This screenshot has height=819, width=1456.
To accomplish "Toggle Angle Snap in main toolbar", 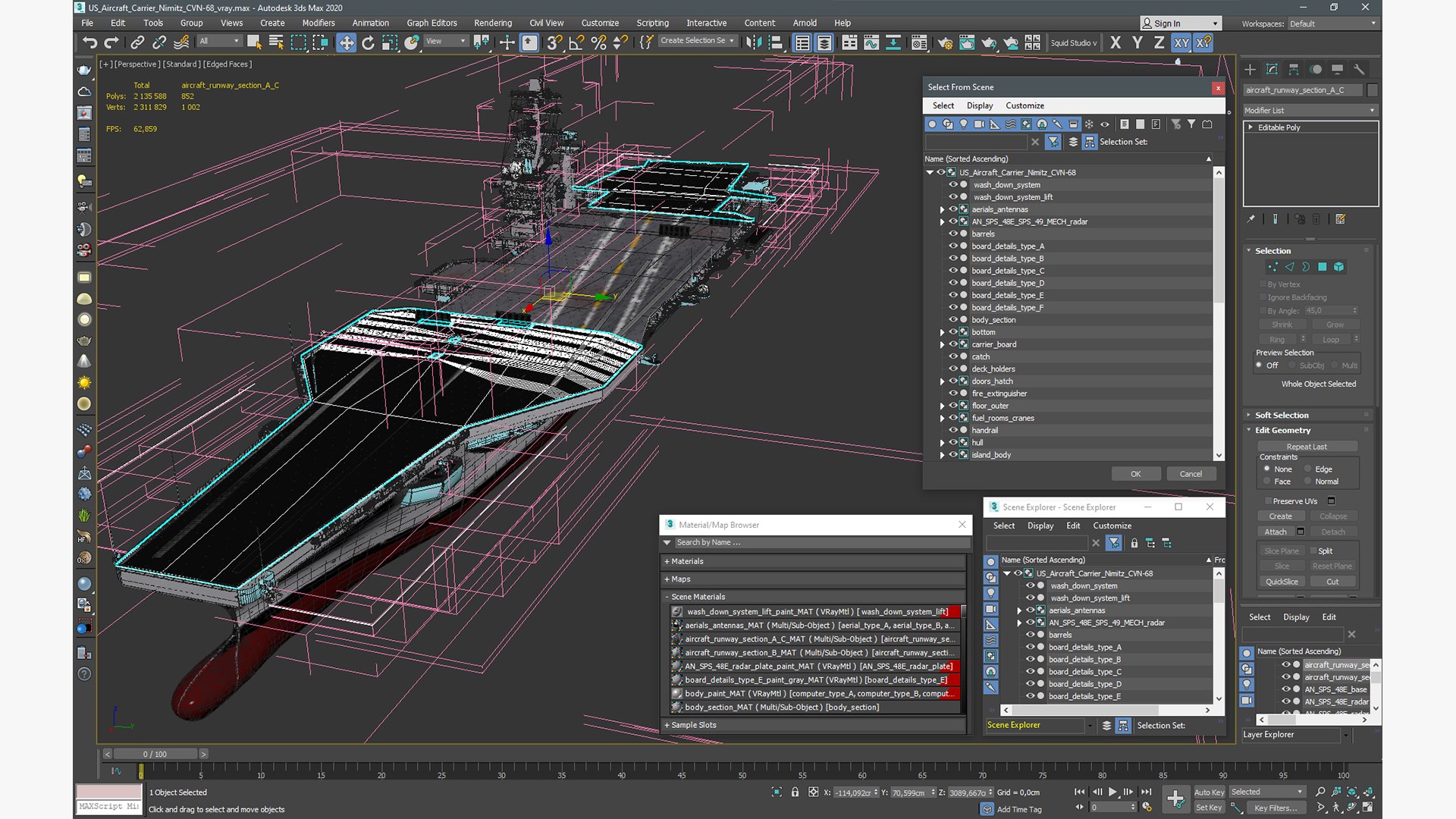I will pyautogui.click(x=576, y=42).
